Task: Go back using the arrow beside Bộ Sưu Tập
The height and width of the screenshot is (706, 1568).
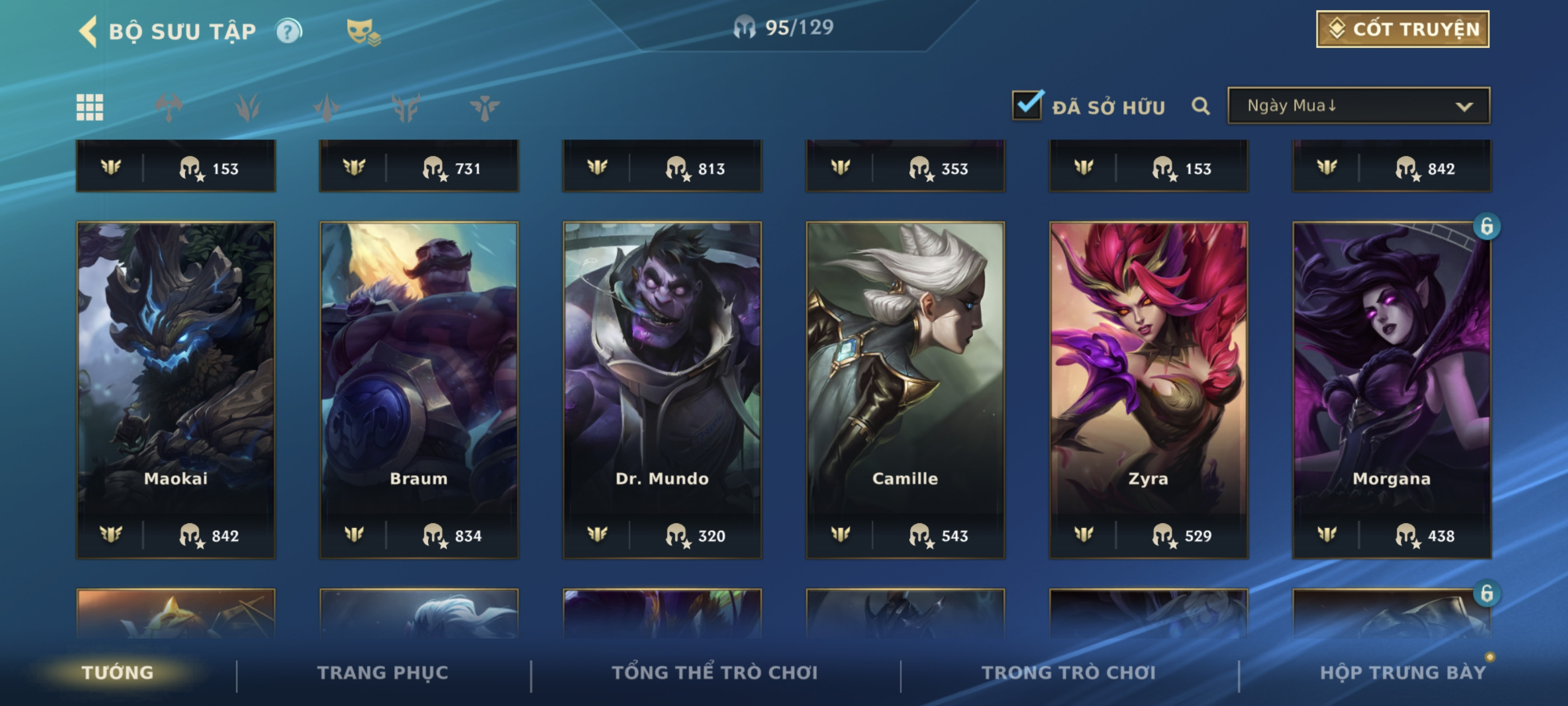Action: click(88, 31)
